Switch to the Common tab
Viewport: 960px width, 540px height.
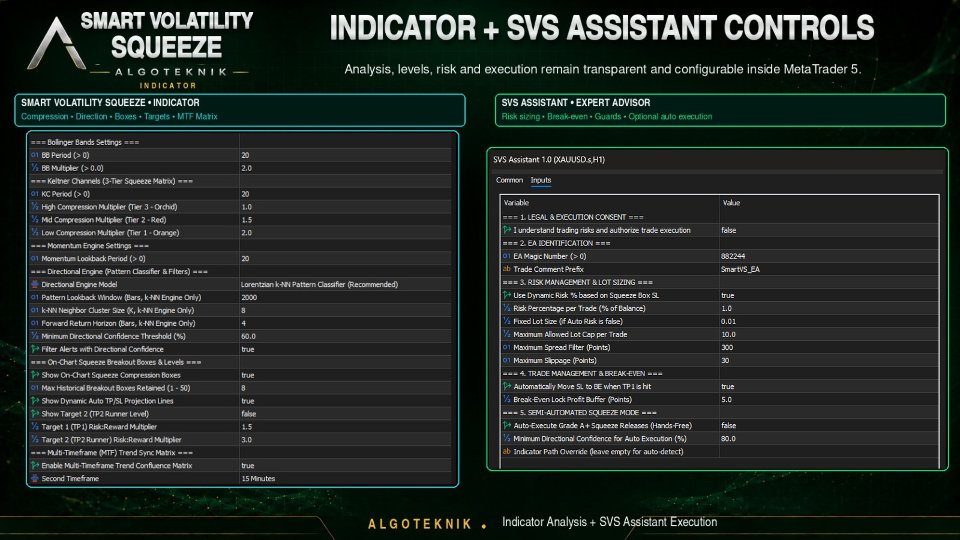[x=509, y=180]
